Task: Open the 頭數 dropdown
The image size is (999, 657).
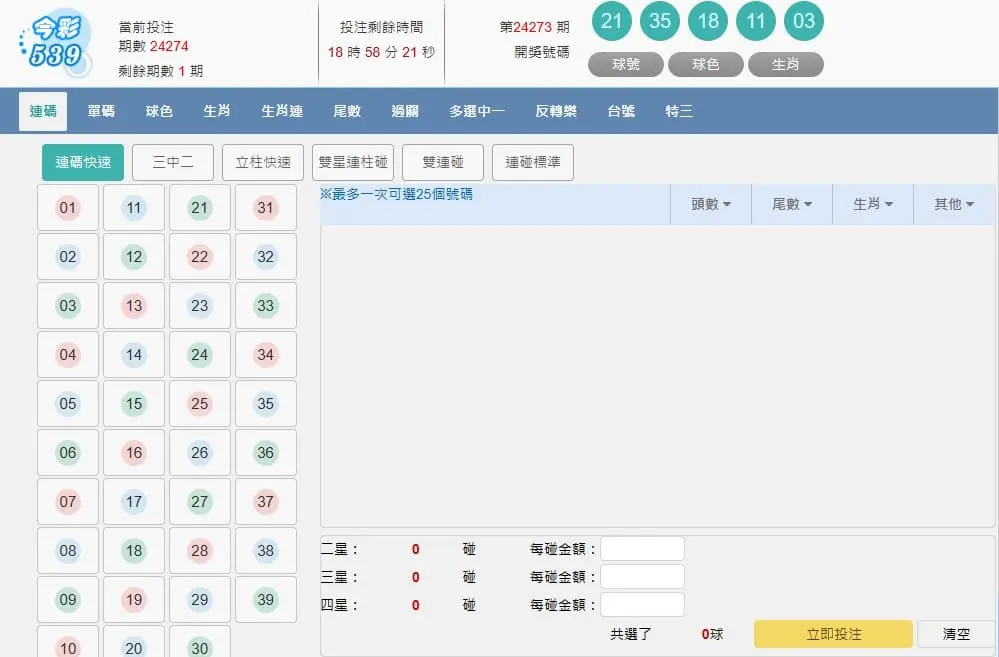Action: click(x=711, y=203)
